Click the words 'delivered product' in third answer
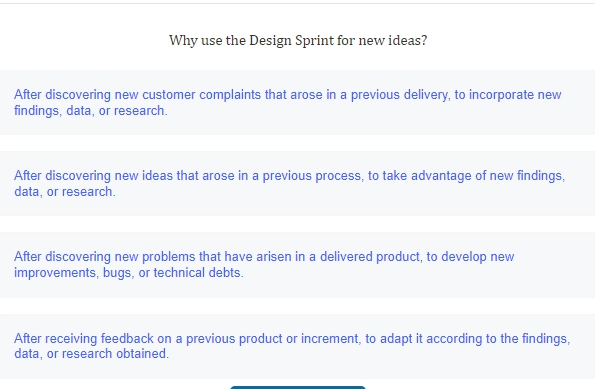595x389 pixels. (x=370, y=257)
